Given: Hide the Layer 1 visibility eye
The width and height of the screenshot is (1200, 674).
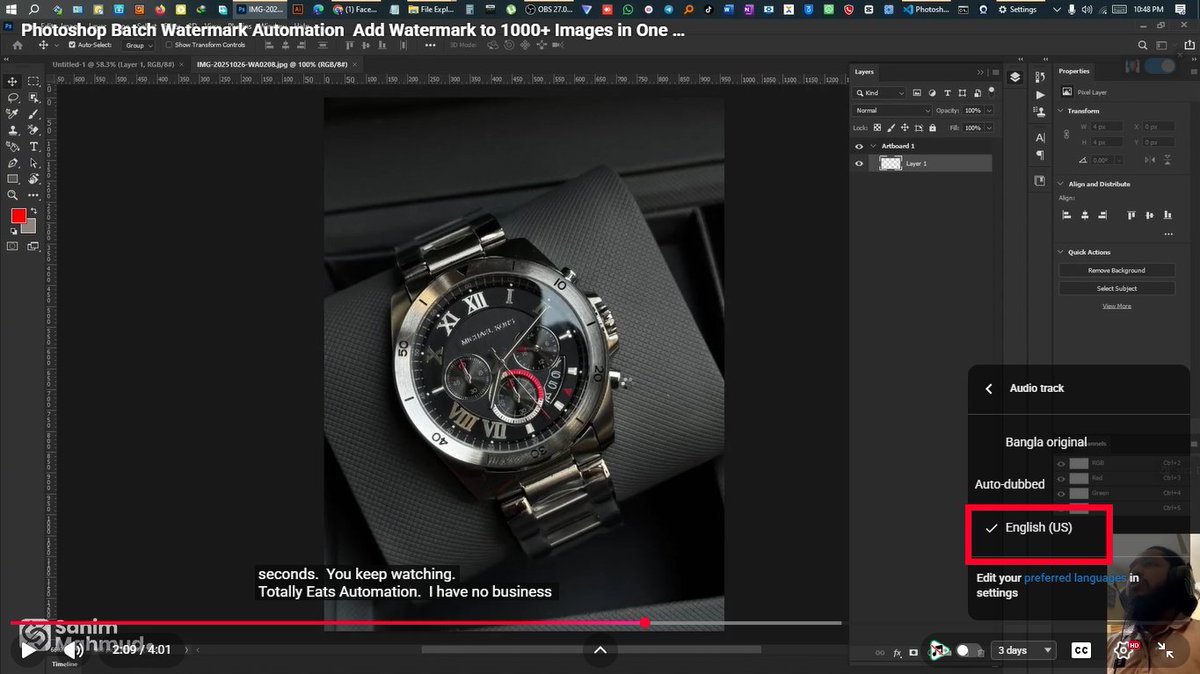Looking at the screenshot, I should [x=859, y=163].
